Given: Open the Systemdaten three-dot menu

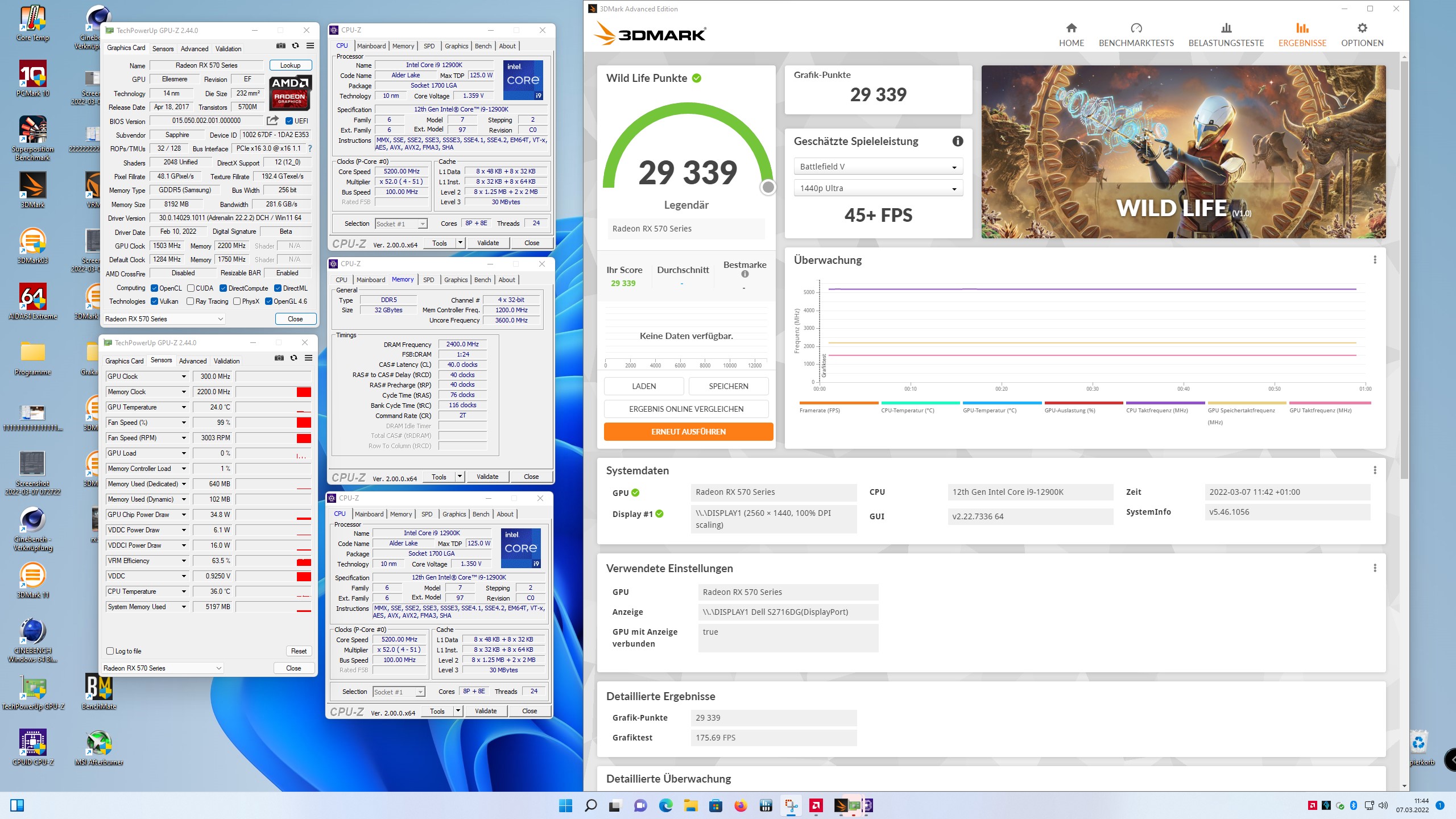Looking at the screenshot, I should click(1375, 470).
